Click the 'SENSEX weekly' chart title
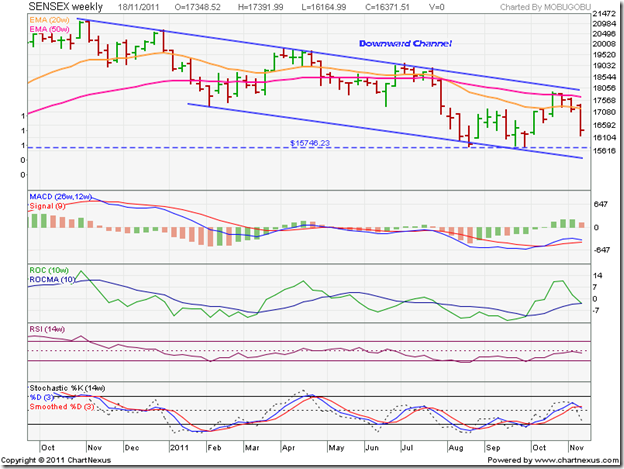Image resolution: width=624 pixels, height=469 pixels. coord(66,6)
